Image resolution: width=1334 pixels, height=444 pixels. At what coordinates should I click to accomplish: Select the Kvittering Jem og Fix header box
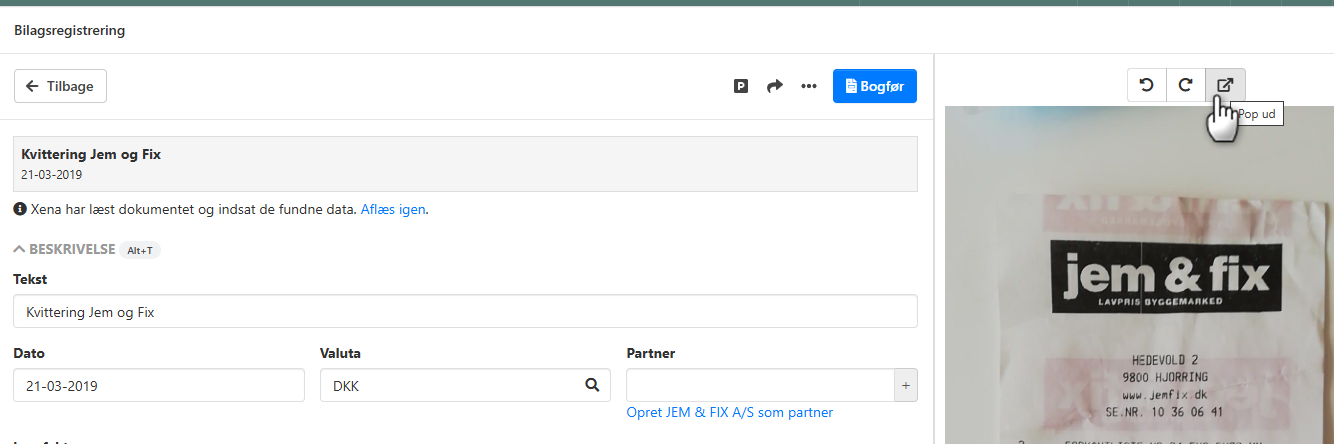(x=465, y=164)
